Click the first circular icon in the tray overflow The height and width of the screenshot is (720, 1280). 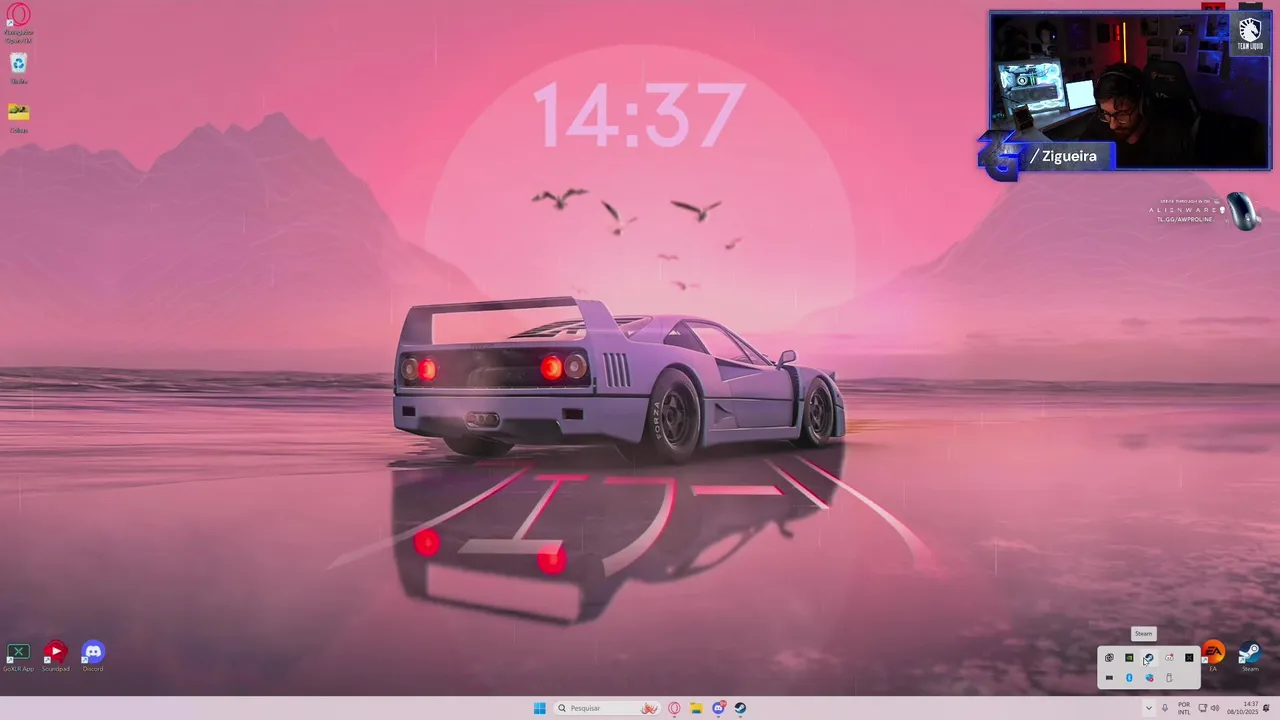pyautogui.click(x=1109, y=658)
